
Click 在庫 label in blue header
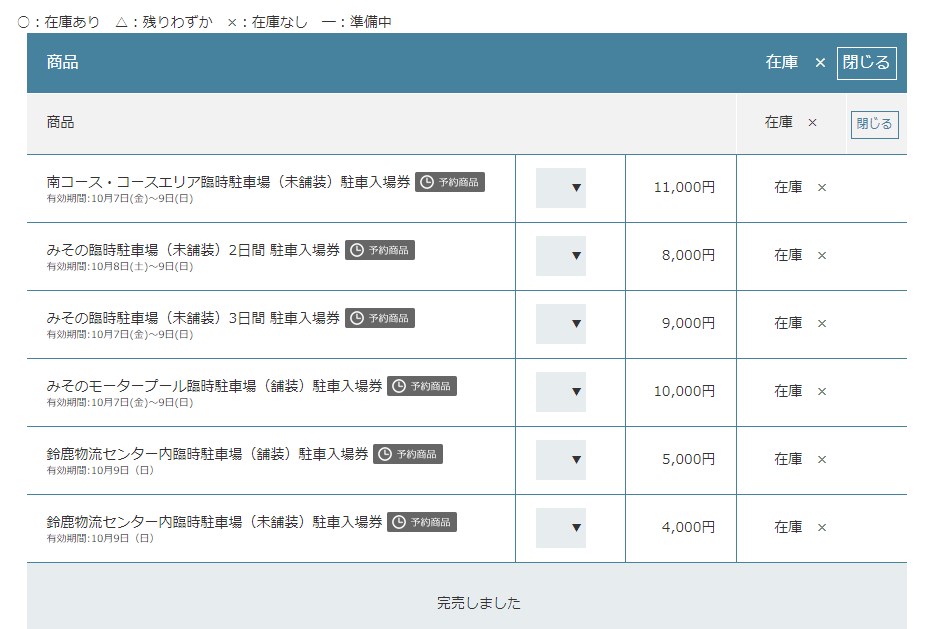point(782,62)
